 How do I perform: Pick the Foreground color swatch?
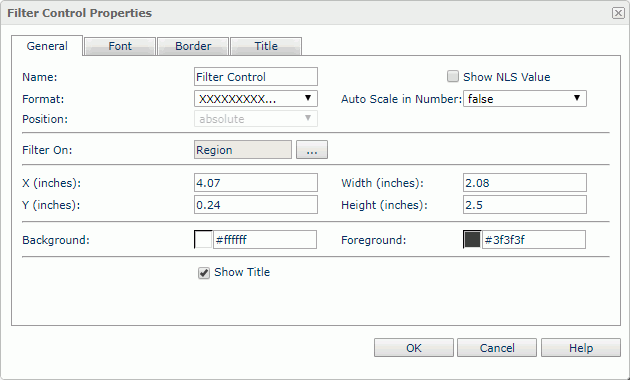(x=472, y=239)
